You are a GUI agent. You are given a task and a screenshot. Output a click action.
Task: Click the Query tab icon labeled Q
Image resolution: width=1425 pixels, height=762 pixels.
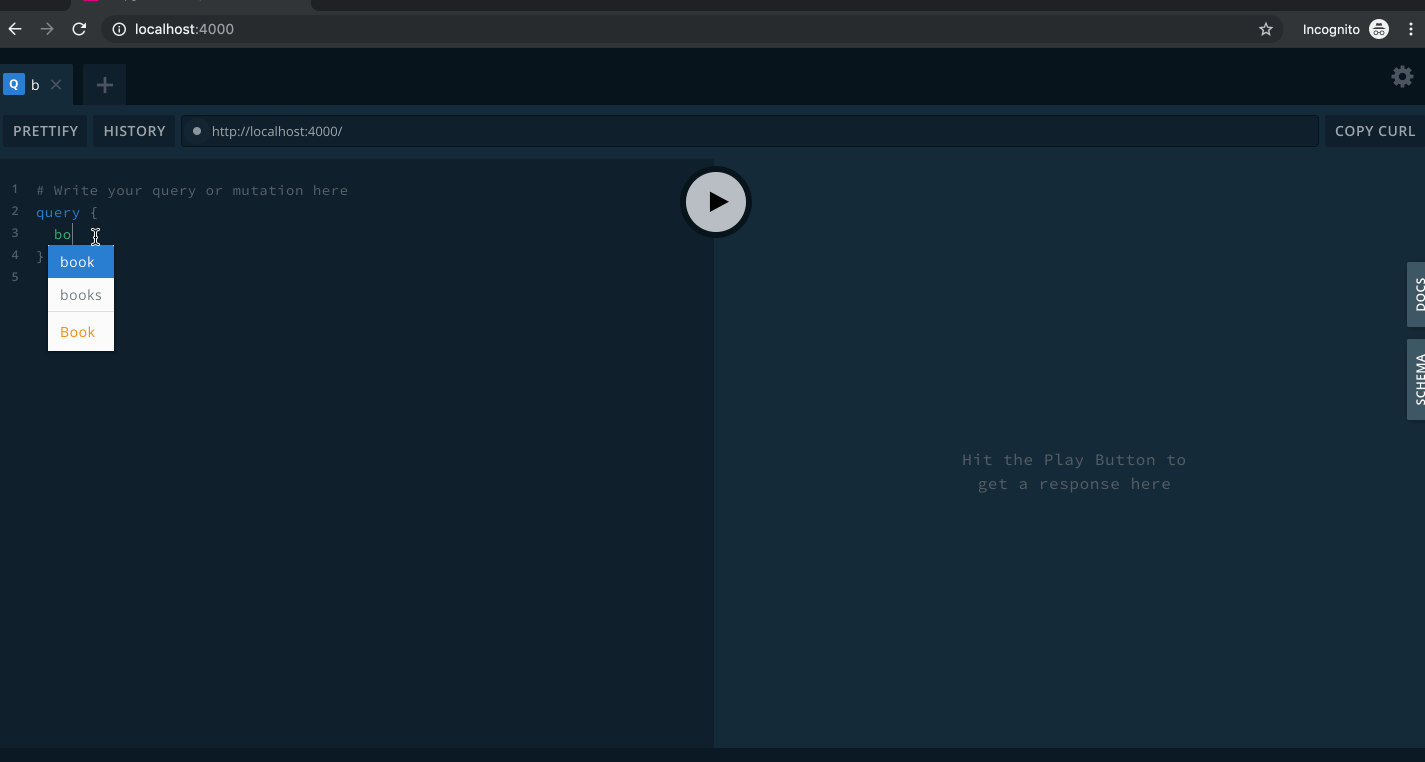[x=13, y=83]
